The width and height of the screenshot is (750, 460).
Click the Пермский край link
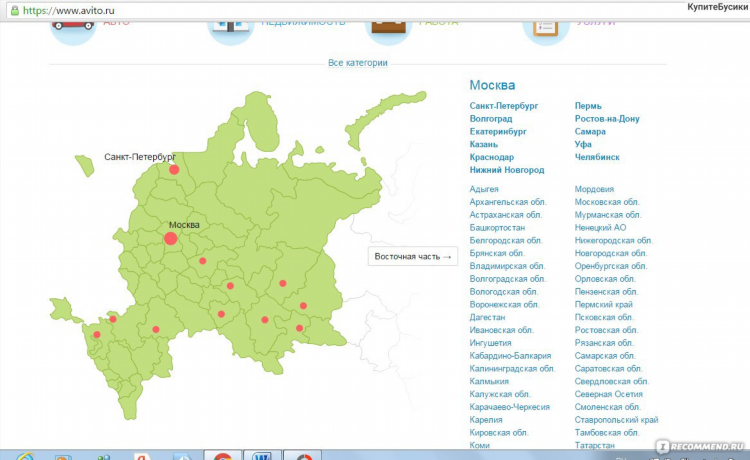point(604,305)
